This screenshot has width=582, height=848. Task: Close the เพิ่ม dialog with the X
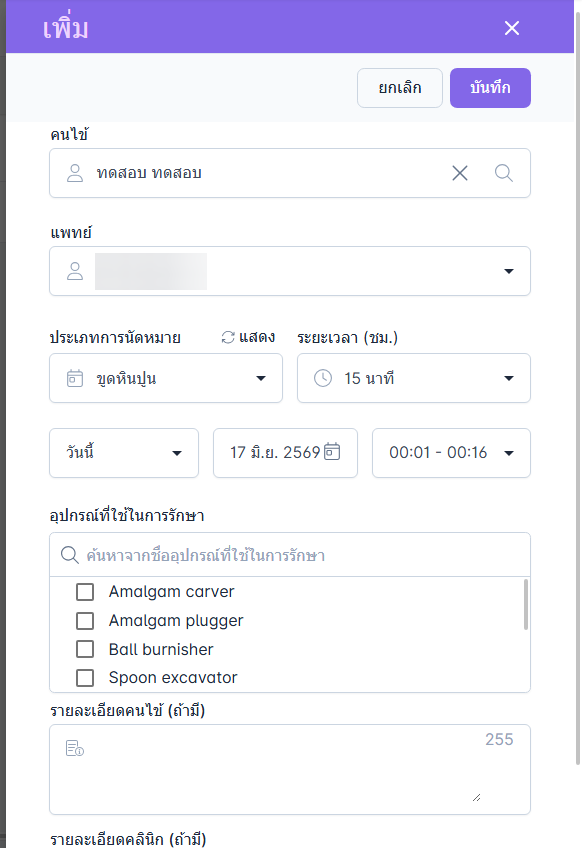tap(512, 28)
